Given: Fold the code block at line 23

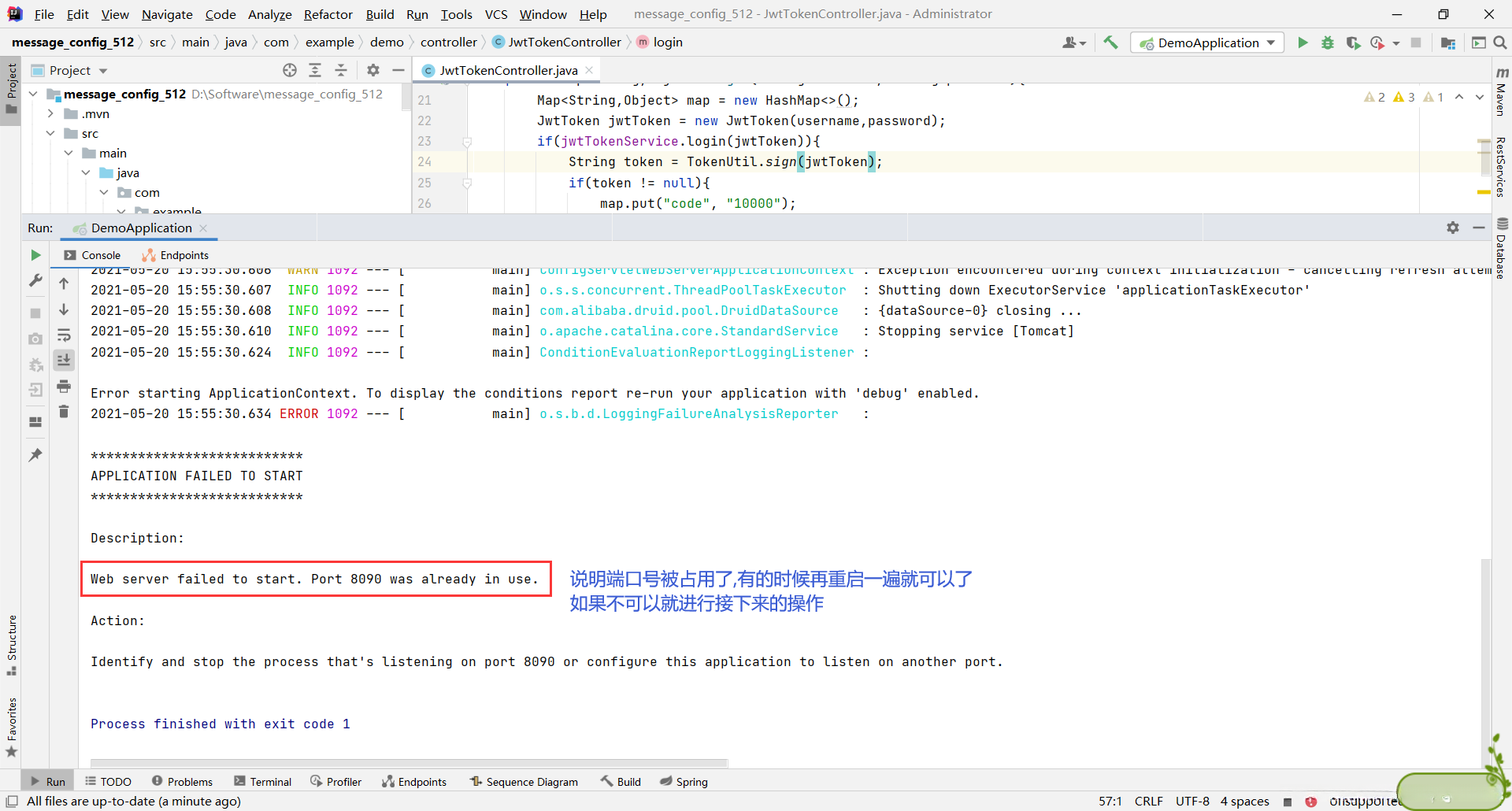Looking at the screenshot, I should click(467, 142).
